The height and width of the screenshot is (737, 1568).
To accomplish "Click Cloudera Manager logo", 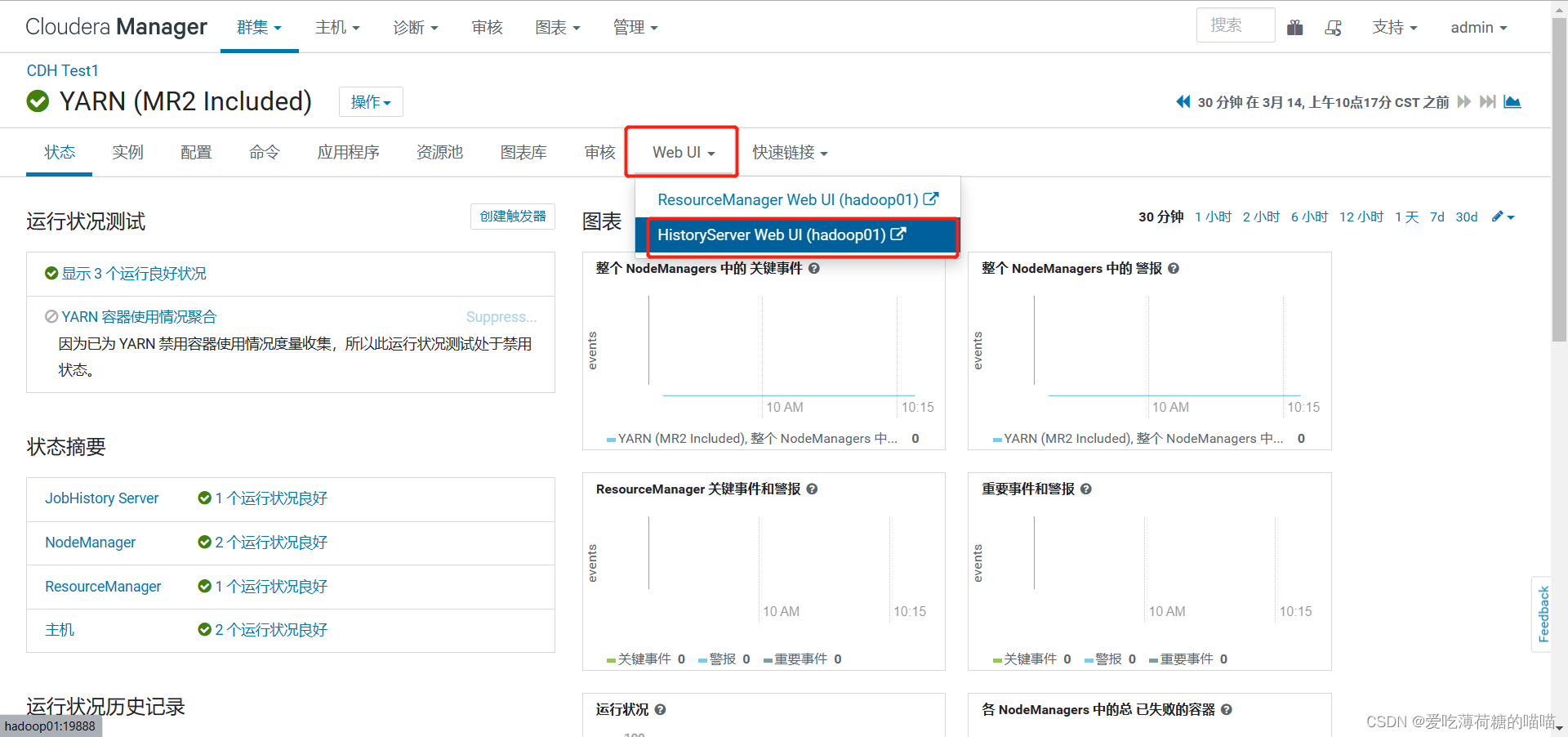I will (116, 27).
